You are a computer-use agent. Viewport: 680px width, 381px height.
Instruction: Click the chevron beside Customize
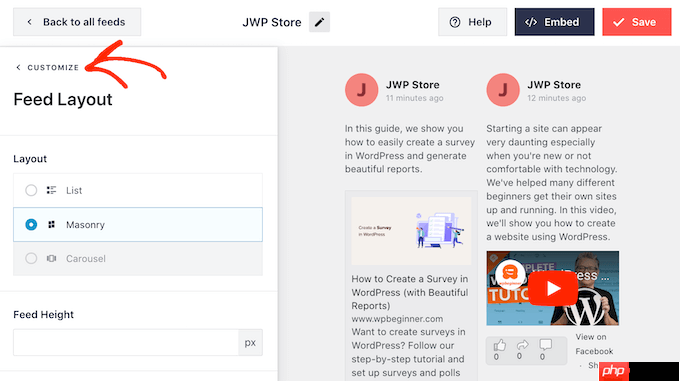click(x=18, y=67)
